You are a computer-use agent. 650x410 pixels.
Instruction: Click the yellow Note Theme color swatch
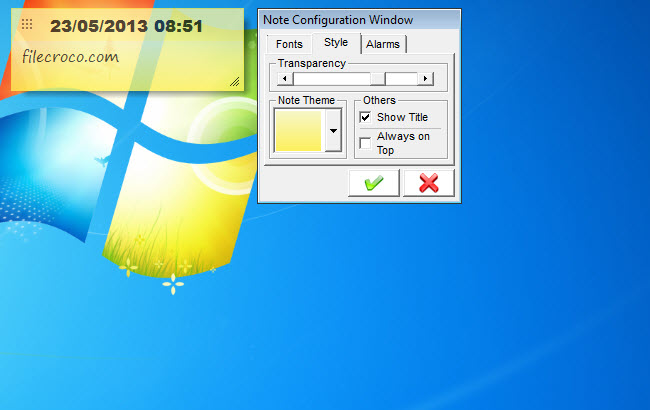[298, 131]
